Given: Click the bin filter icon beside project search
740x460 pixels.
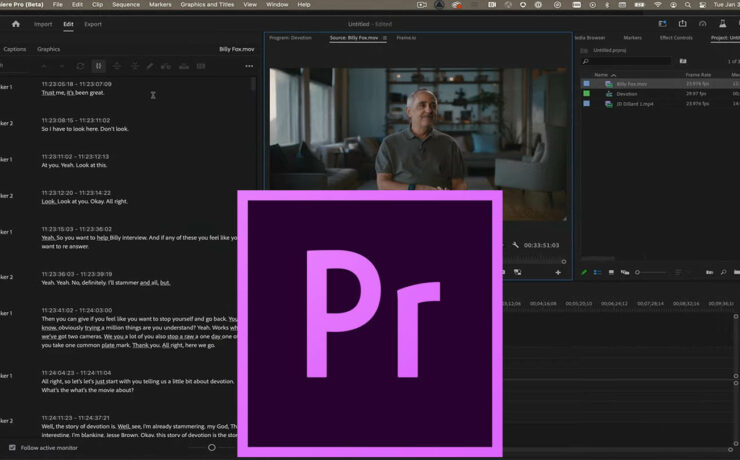Looking at the screenshot, I should 683,61.
